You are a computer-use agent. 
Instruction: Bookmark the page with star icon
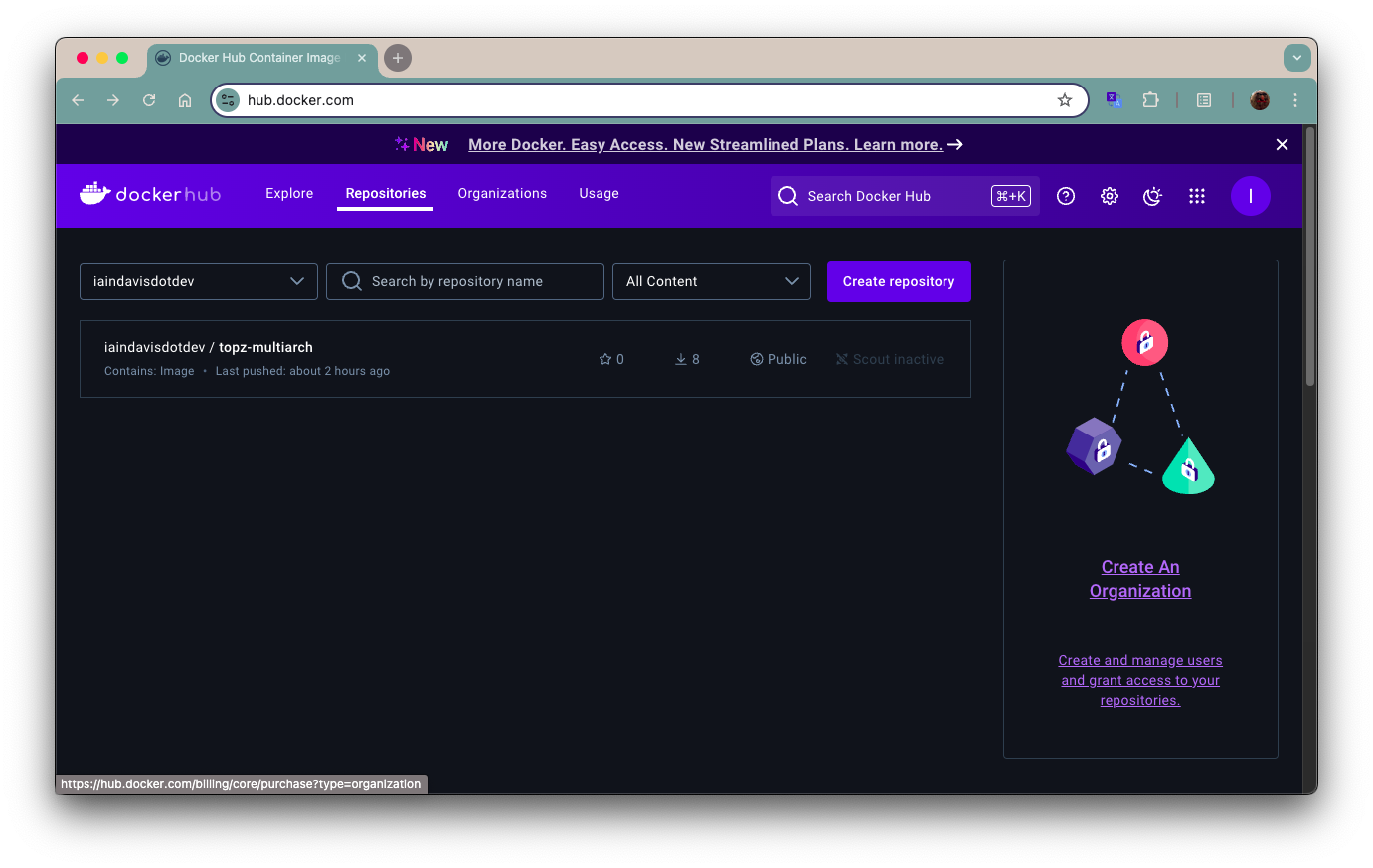(1065, 100)
